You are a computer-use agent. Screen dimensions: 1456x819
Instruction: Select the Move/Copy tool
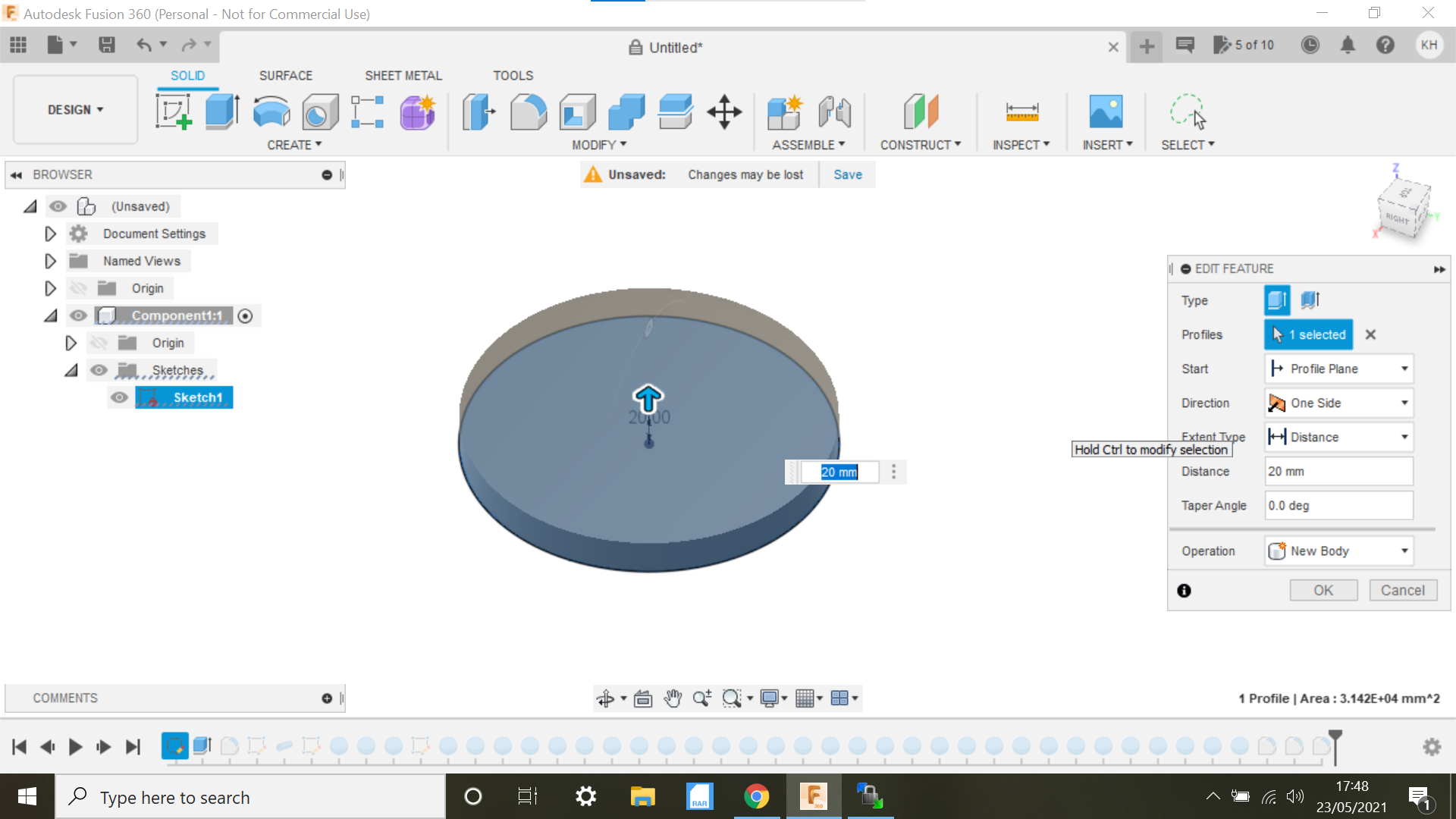(x=724, y=111)
